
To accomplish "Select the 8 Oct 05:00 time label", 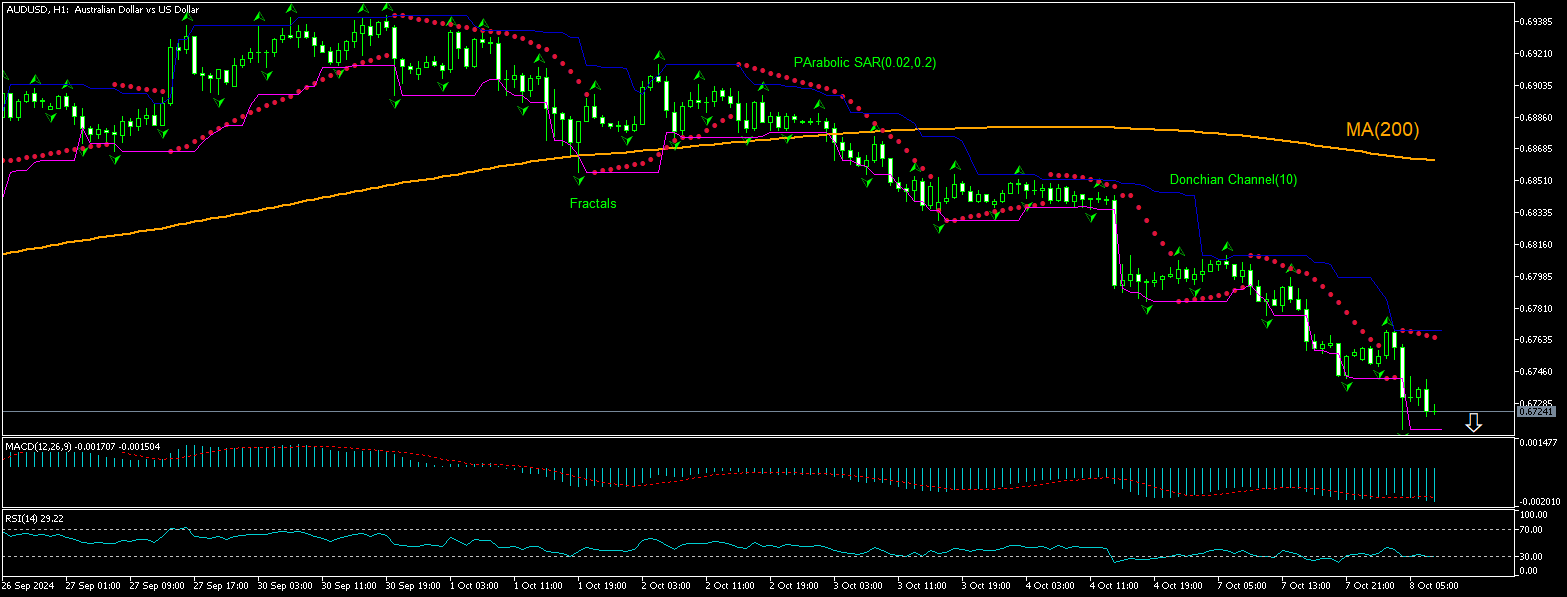I will point(1433,583).
